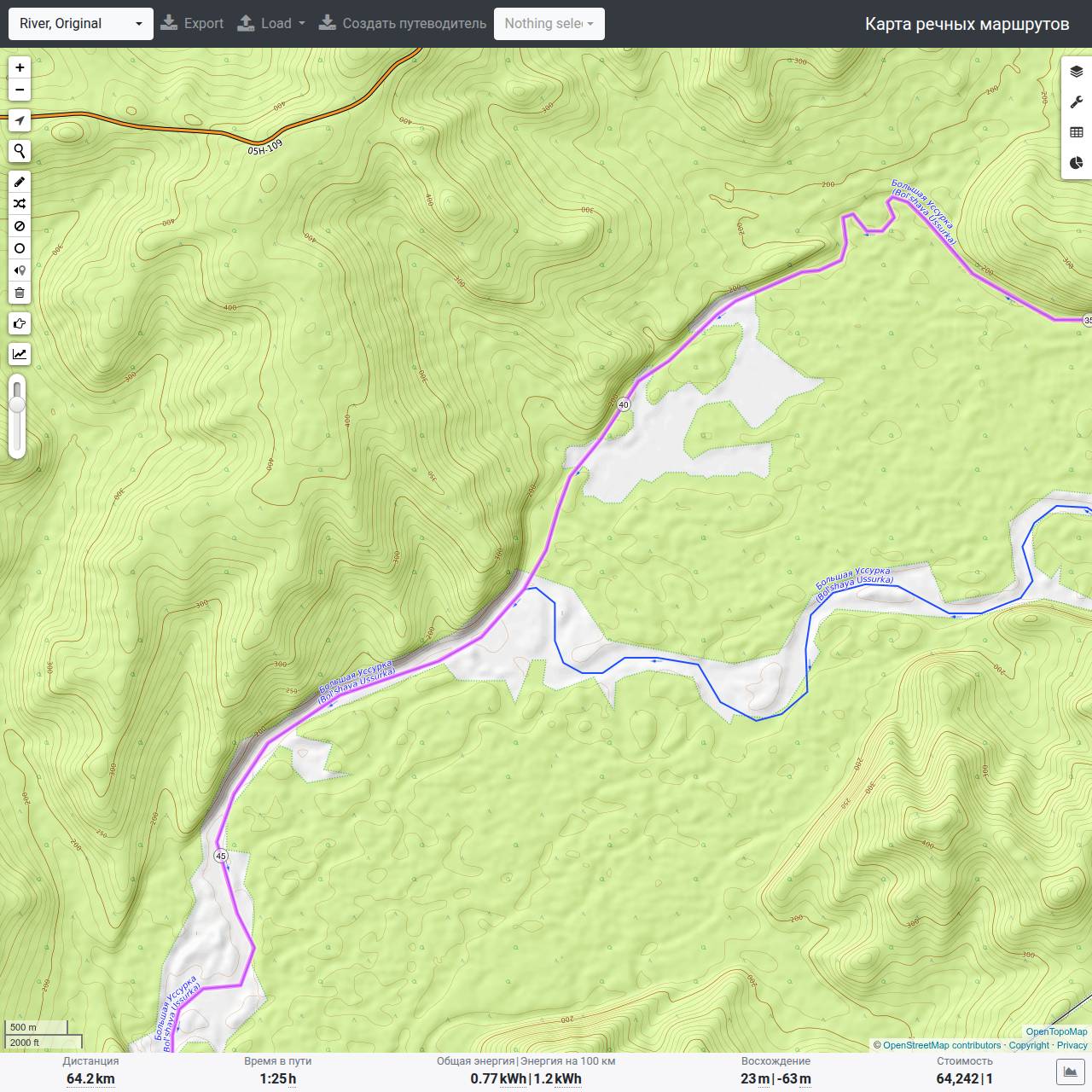1092x1092 pixels.
Task: Open the Nothing selected dropdown
Action: [x=549, y=24]
